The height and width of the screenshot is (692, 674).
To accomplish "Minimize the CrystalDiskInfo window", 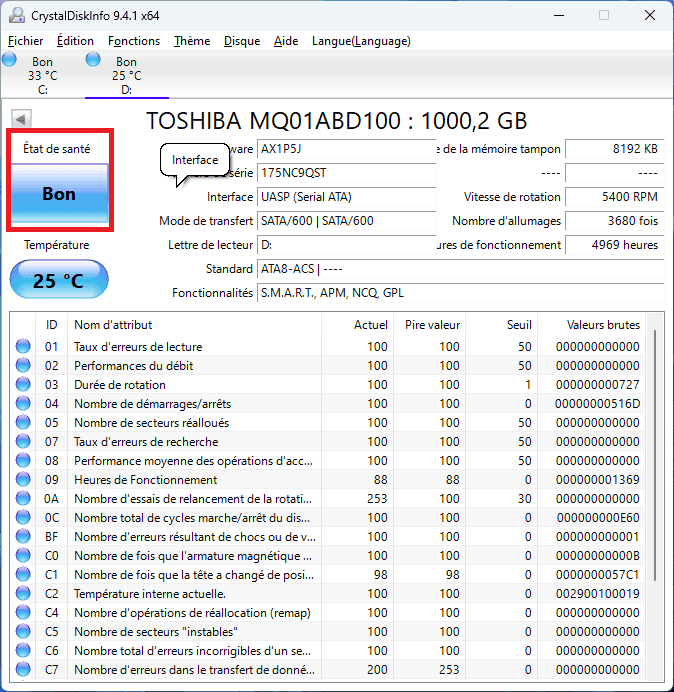I will [x=559, y=15].
